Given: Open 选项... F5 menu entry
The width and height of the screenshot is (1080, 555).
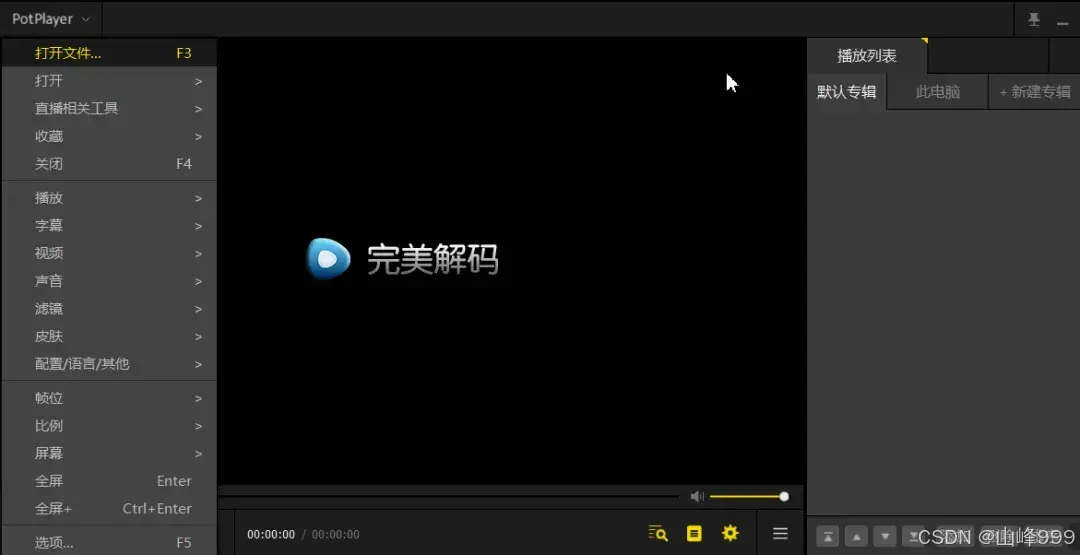Looking at the screenshot, I should (x=110, y=542).
